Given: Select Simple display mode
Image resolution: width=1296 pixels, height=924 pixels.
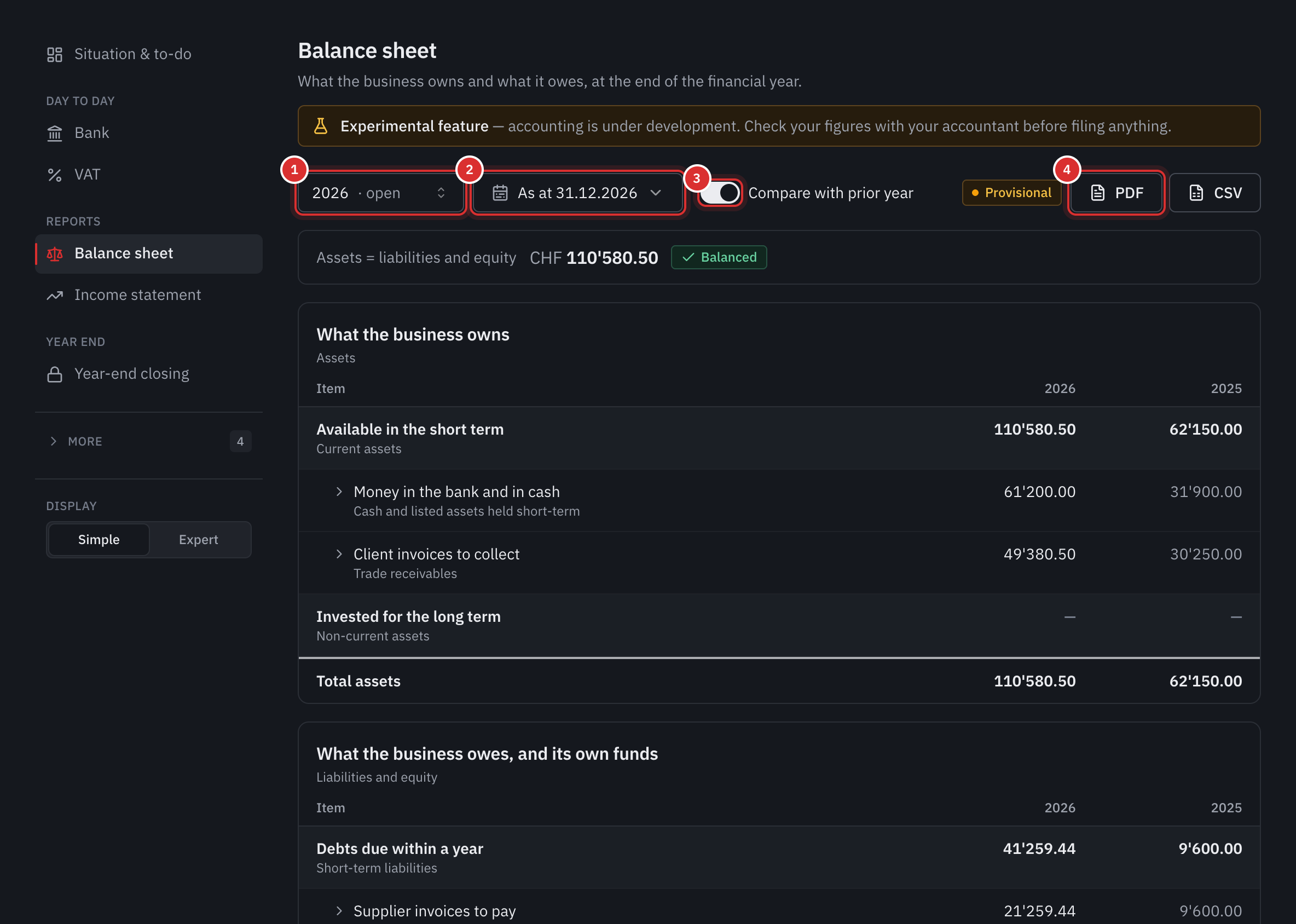Looking at the screenshot, I should pyautogui.click(x=99, y=539).
